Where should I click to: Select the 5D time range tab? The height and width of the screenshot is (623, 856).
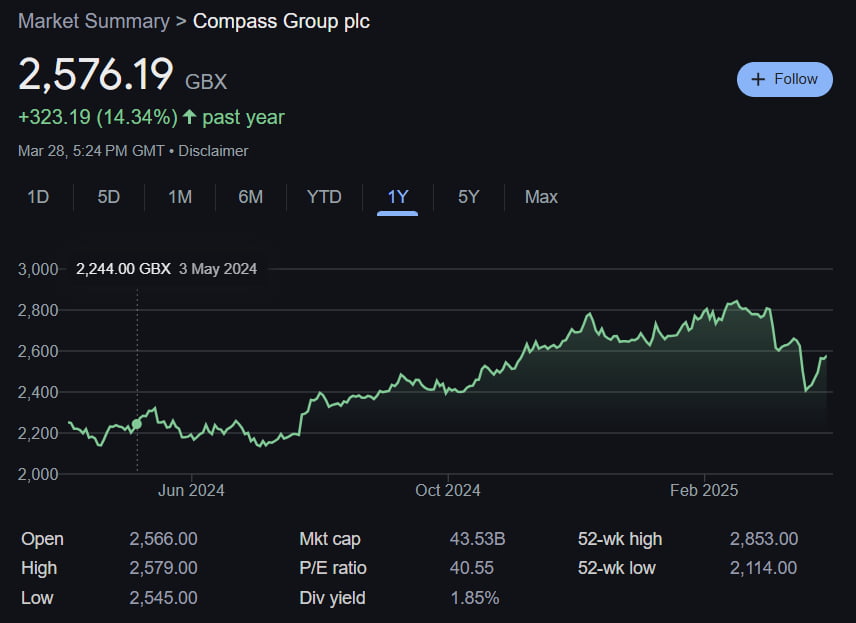(108, 197)
